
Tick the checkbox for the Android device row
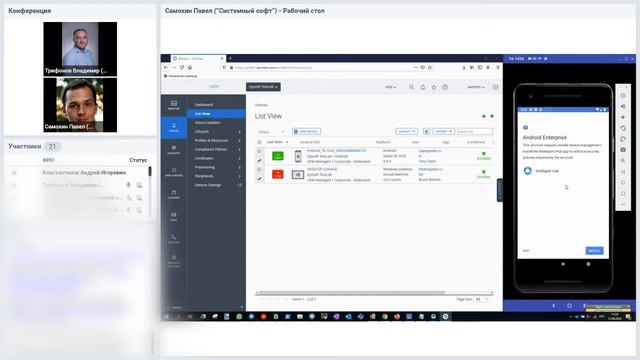(259, 151)
